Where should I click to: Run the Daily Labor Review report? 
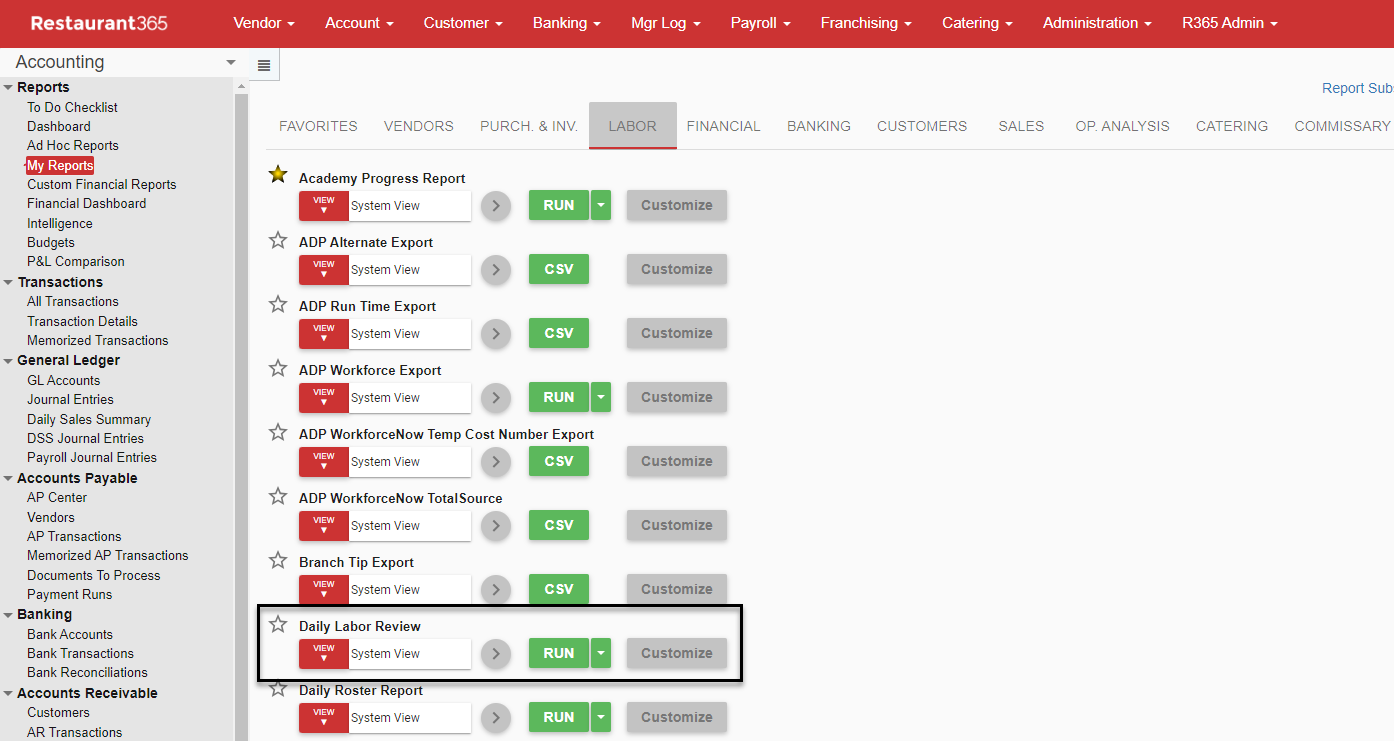559,653
